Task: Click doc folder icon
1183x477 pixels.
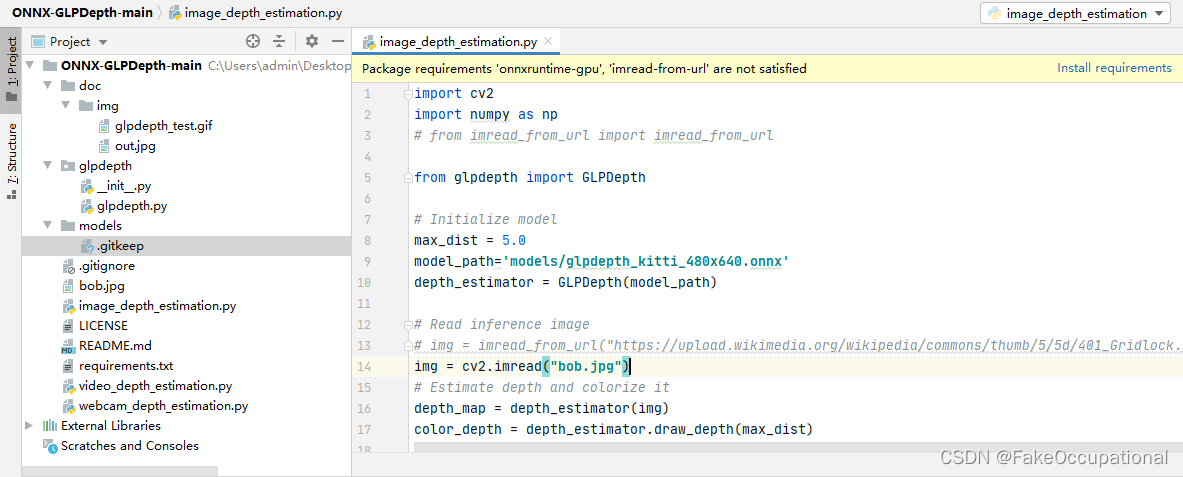Action: pos(69,85)
